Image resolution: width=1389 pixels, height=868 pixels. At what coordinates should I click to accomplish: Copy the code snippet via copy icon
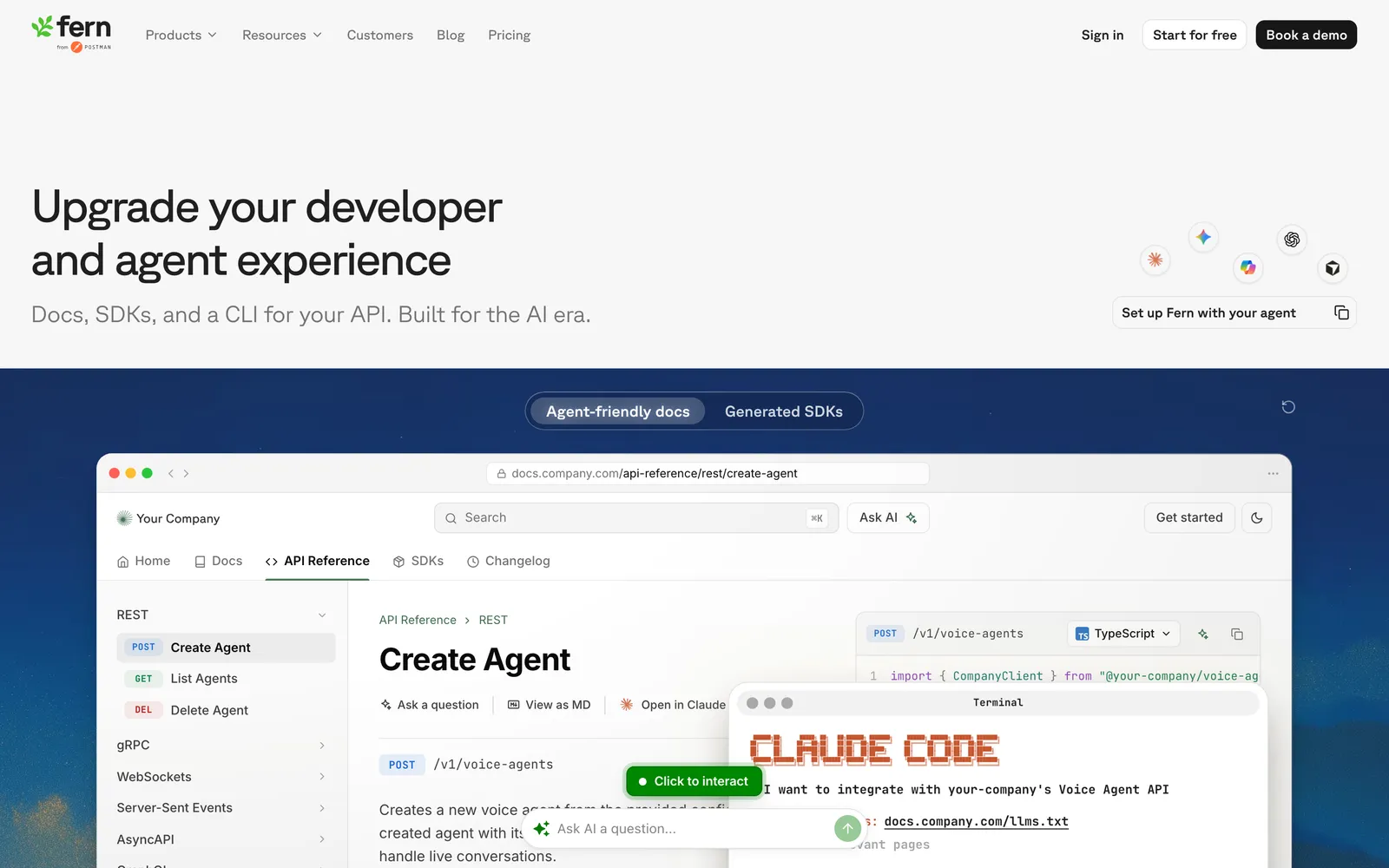(1237, 634)
